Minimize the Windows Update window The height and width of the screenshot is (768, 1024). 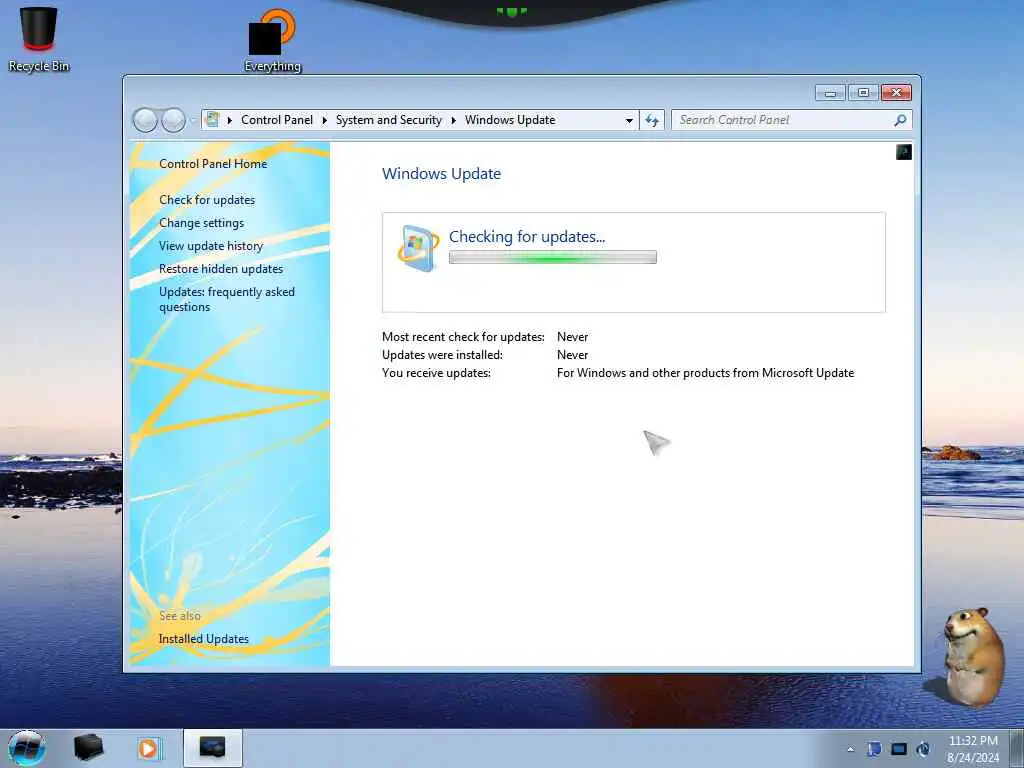pyautogui.click(x=830, y=93)
